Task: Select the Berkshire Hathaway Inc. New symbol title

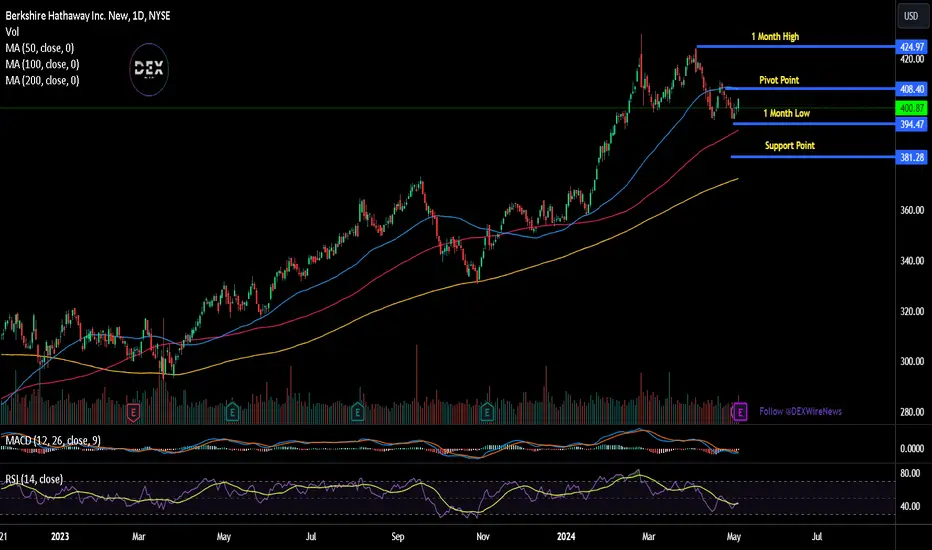Action: (88, 15)
